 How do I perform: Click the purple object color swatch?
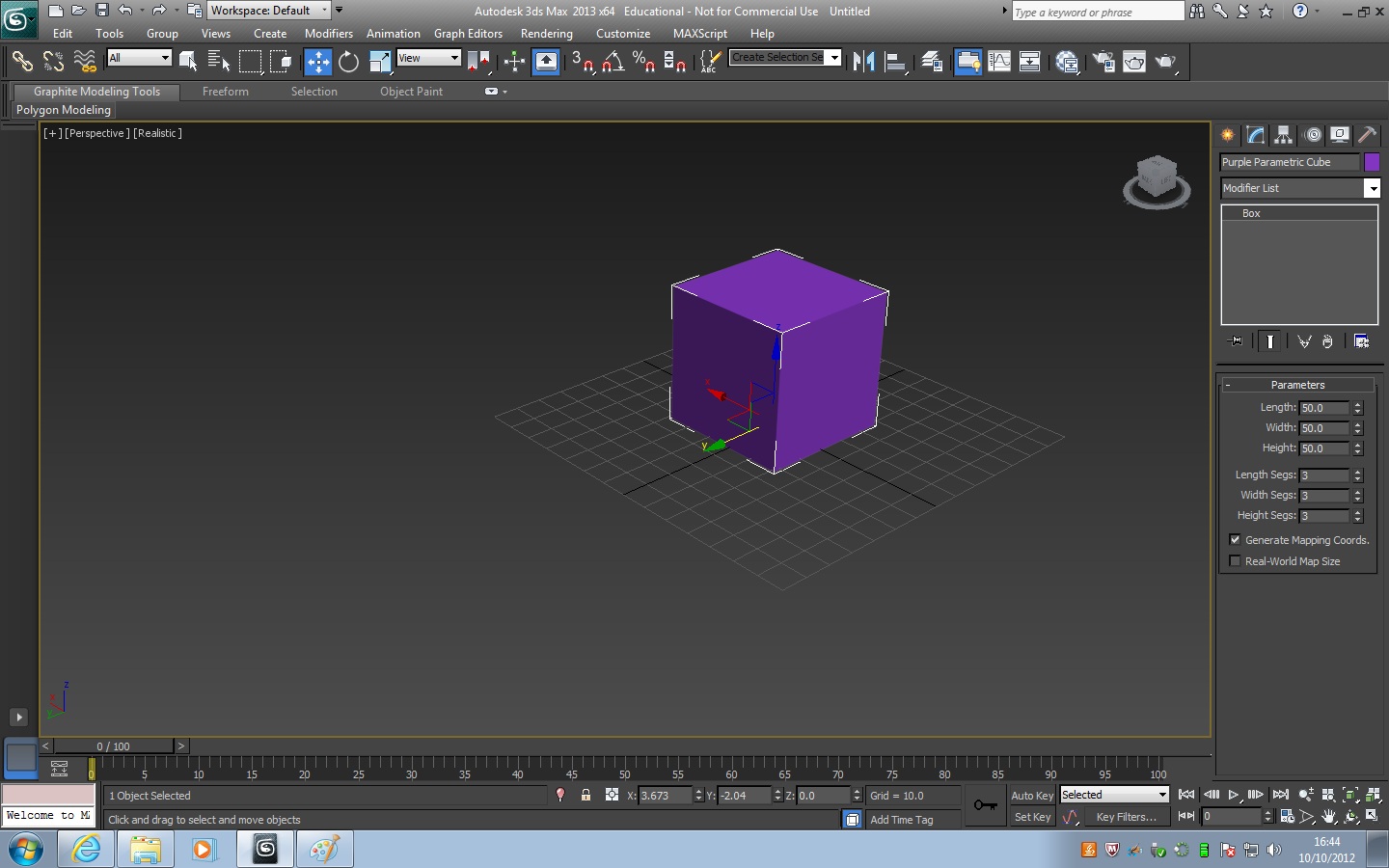[1372, 162]
